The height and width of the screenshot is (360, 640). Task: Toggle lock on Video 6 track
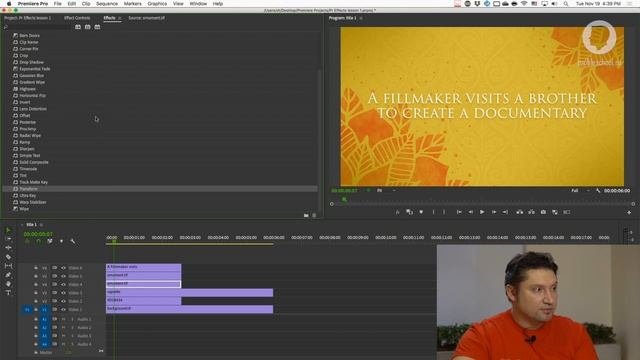pos(36,268)
